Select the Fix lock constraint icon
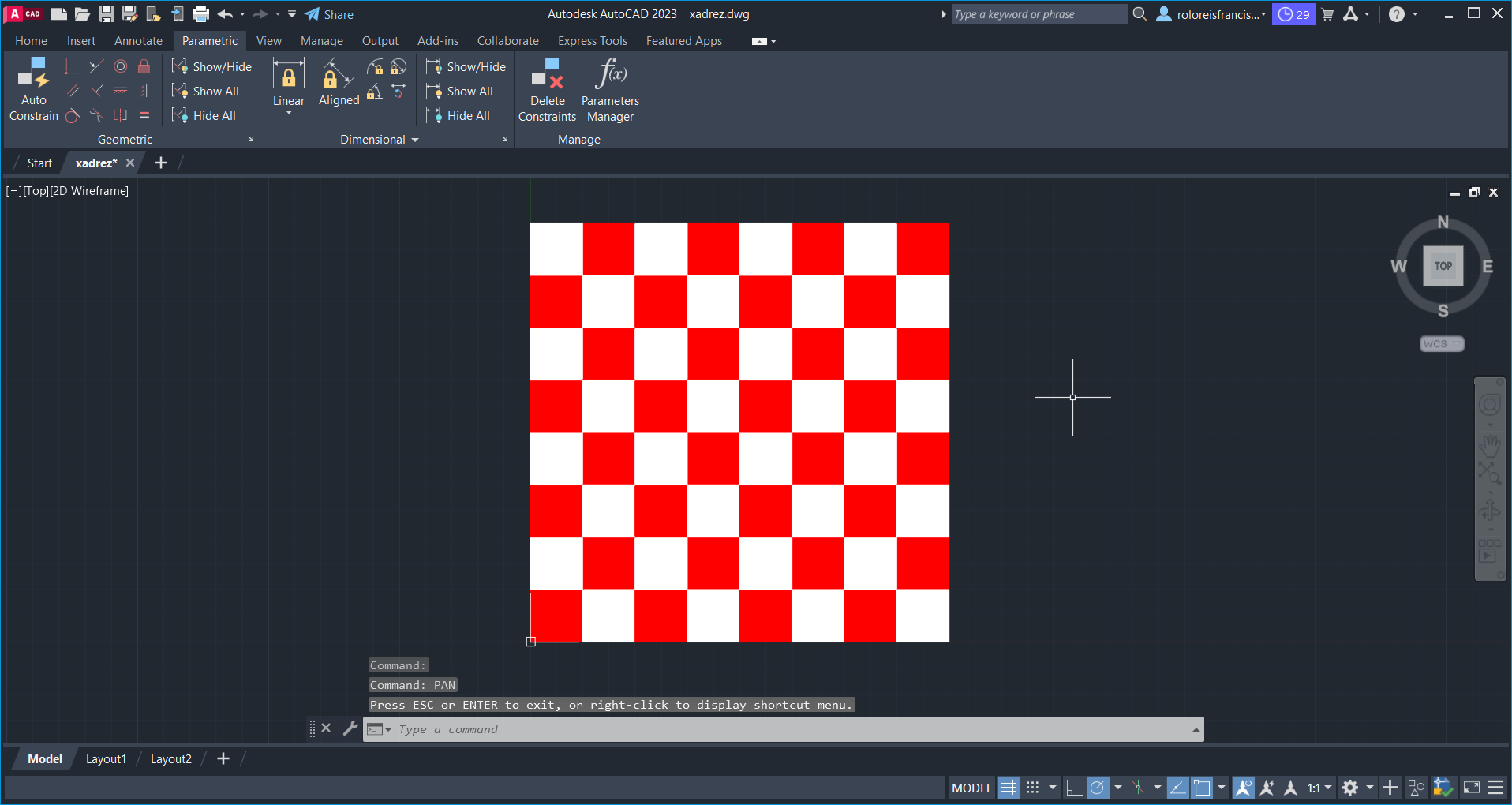 144,67
